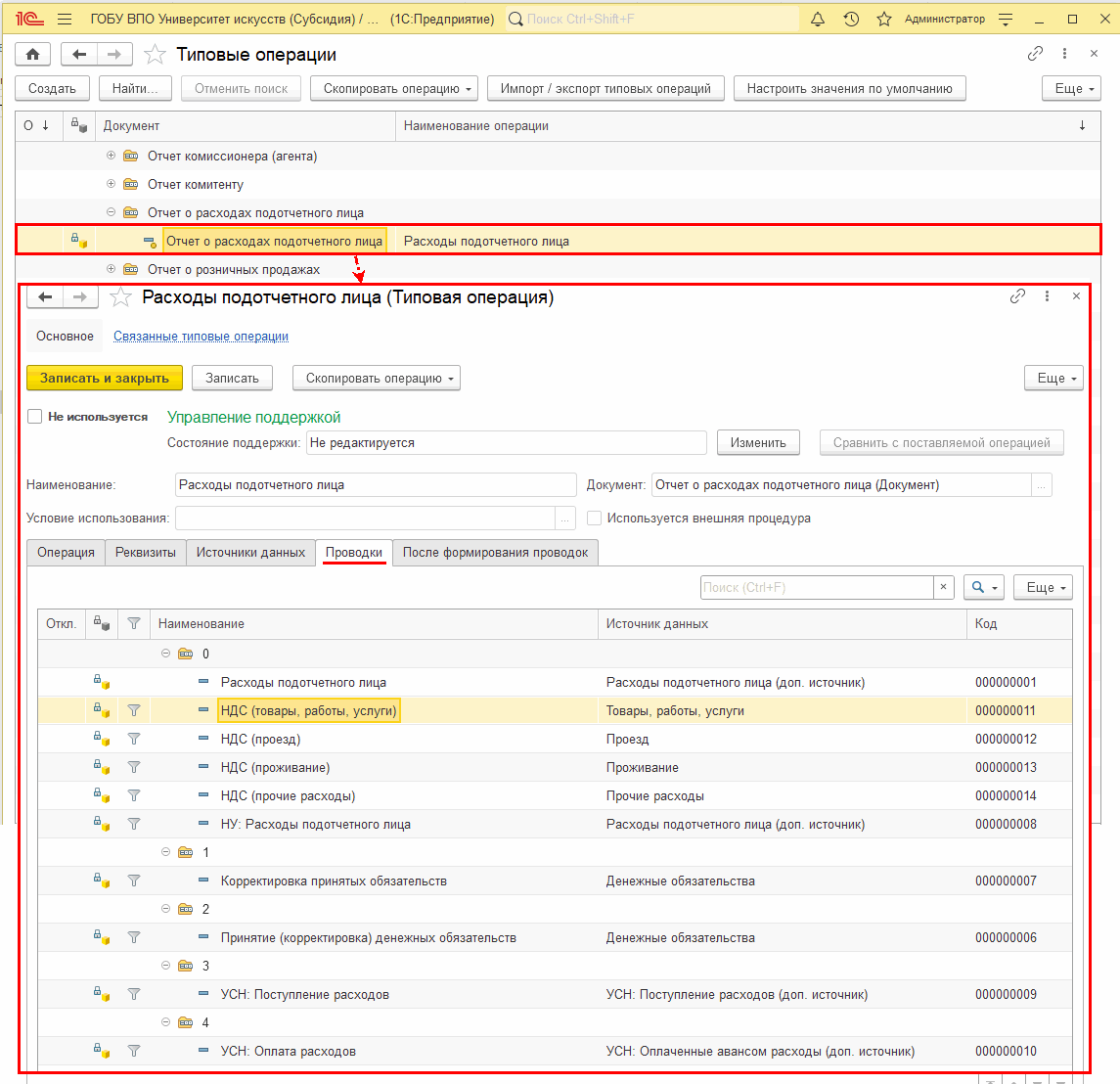Click back arrow in Расходы подотчетного лица form
Viewport: 1120px width, 1084px height.
click(46, 297)
